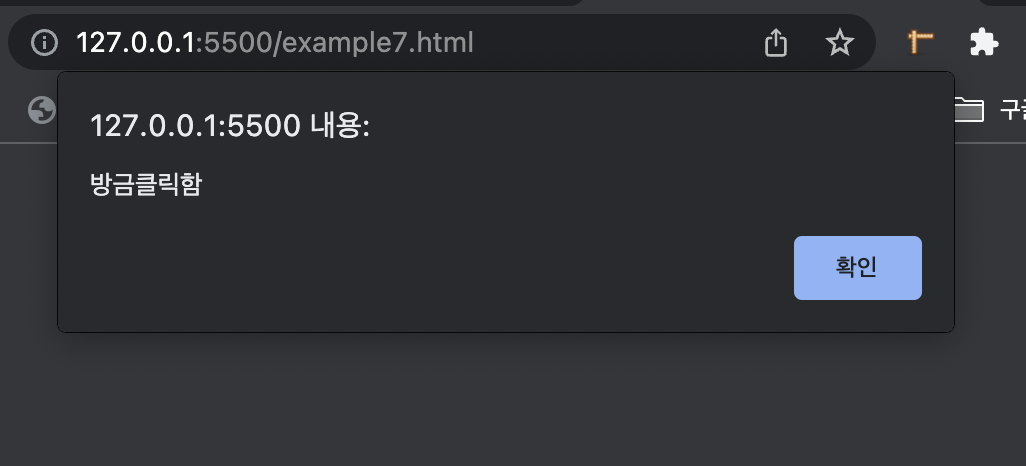This screenshot has height=466, width=1026.
Task: Click the globe bookmark icon
Action: coord(41,110)
